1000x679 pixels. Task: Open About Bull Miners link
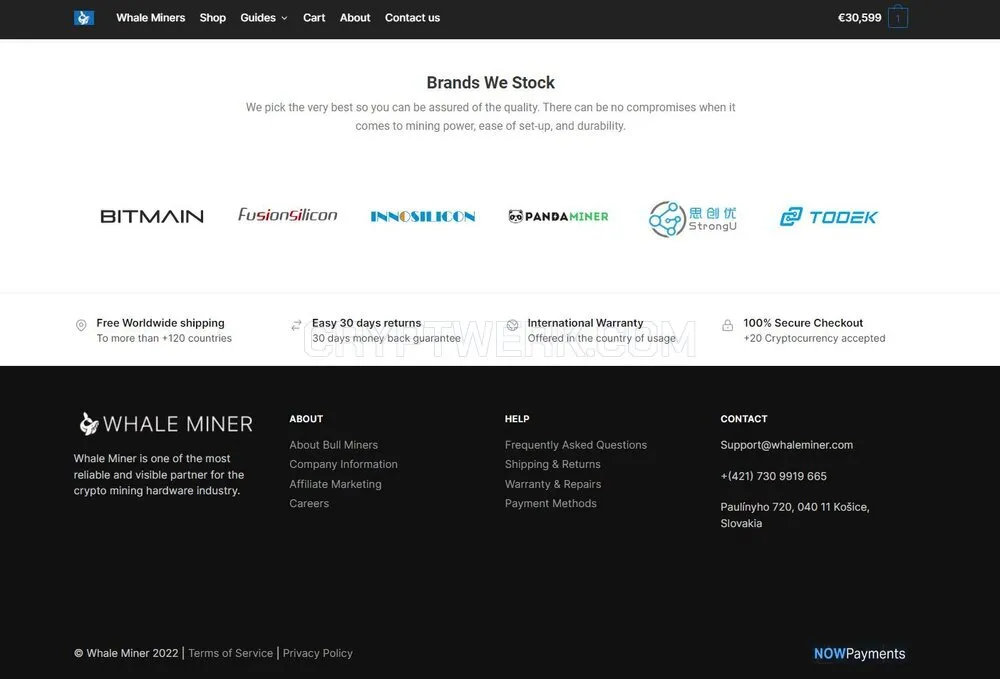(334, 445)
